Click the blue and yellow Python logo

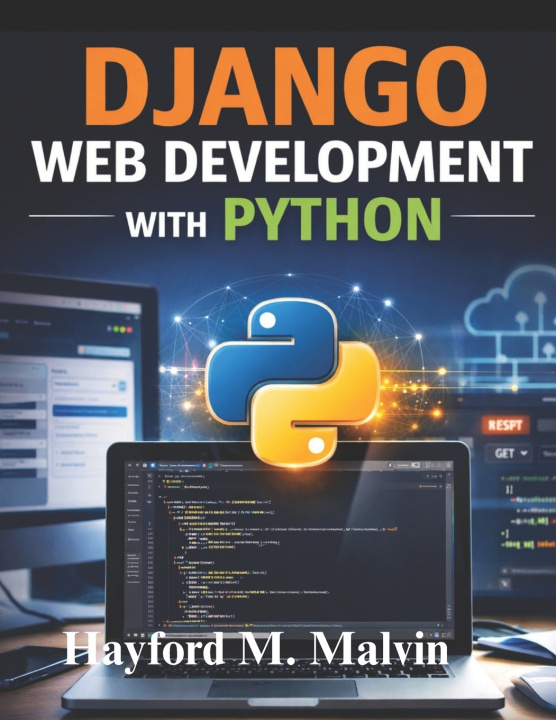(x=292, y=382)
